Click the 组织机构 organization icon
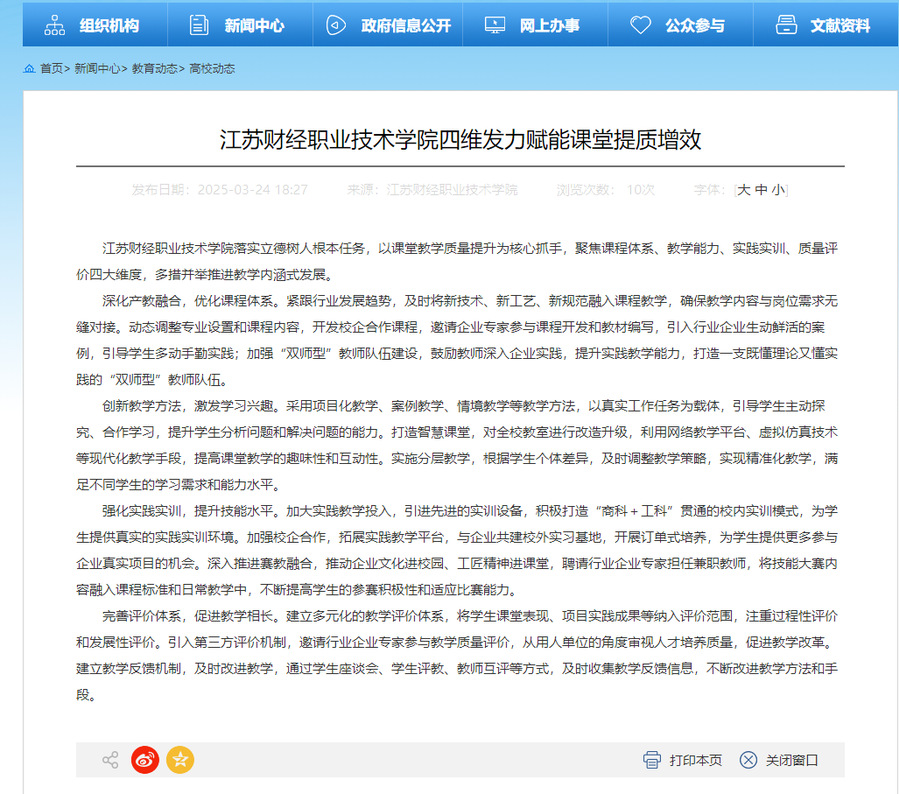Viewport: 899px width, 794px height. [x=54, y=25]
